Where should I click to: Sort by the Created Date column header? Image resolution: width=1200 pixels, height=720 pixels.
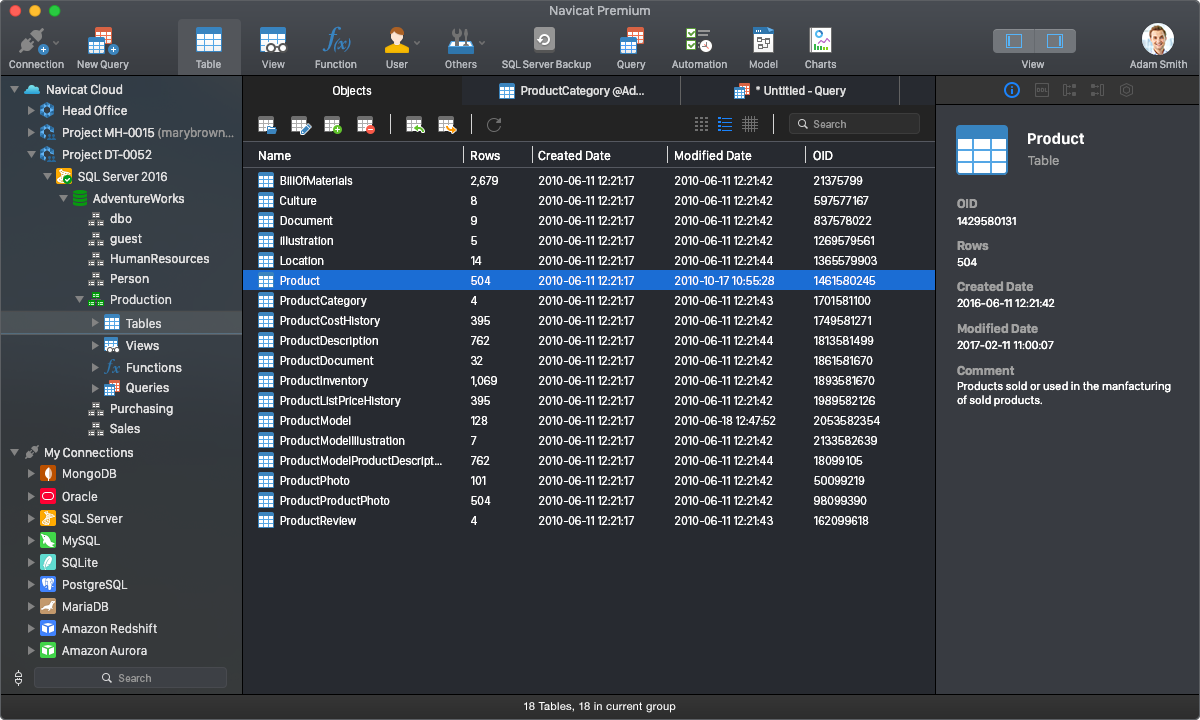tap(598, 155)
